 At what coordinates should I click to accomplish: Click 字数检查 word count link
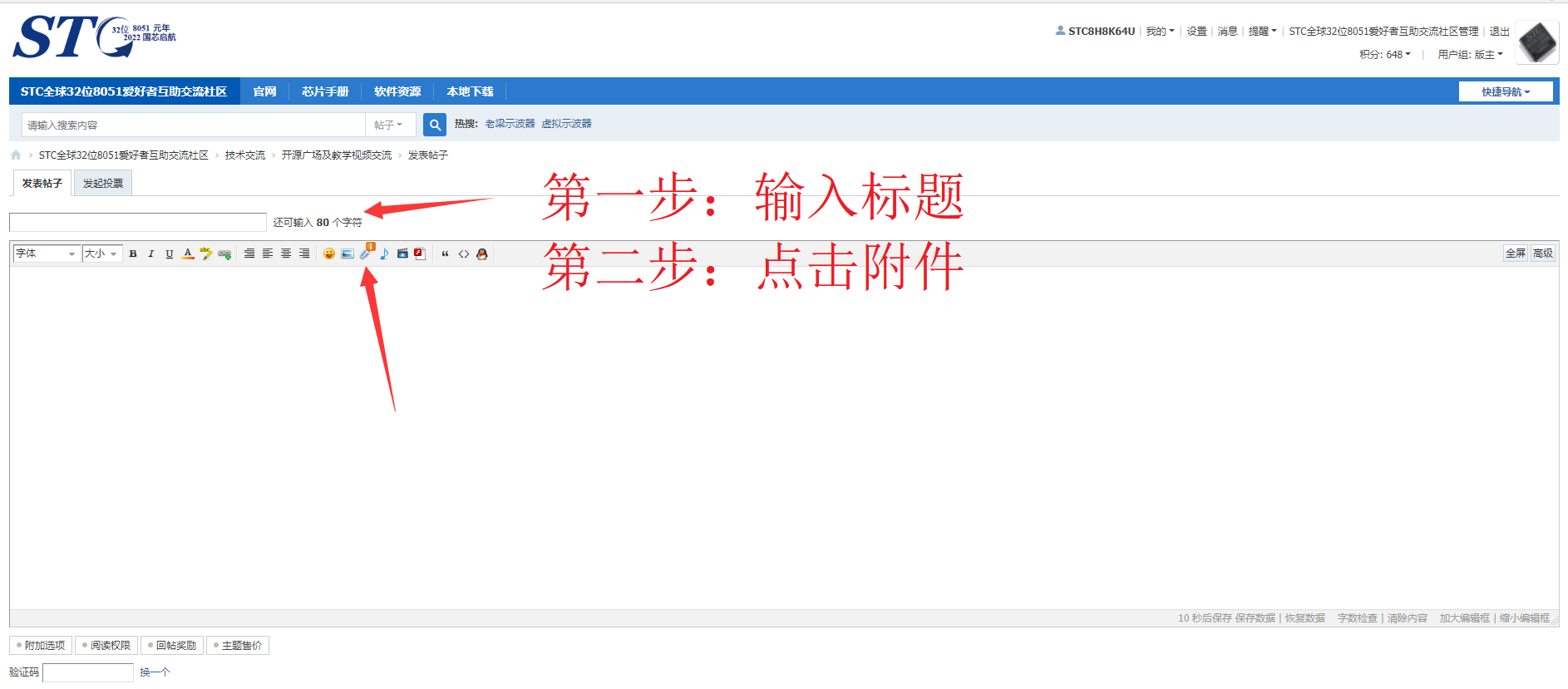pos(1358,618)
